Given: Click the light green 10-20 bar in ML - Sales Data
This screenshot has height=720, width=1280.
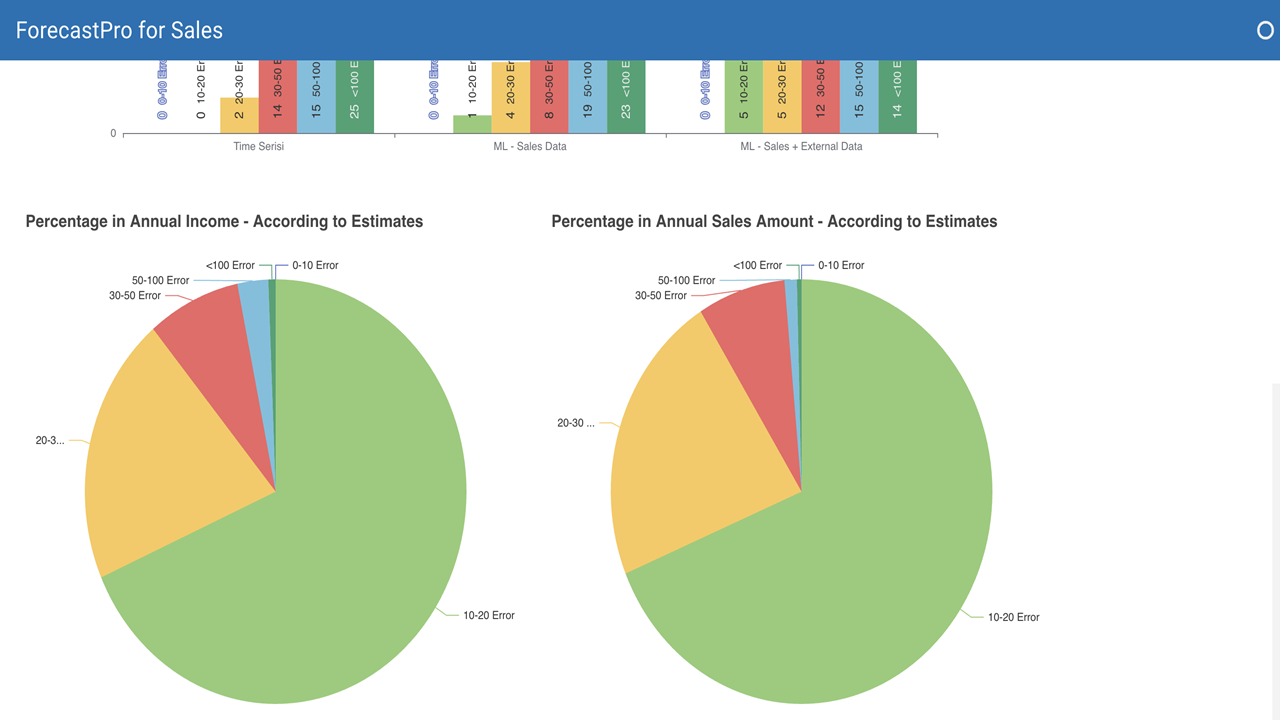Looking at the screenshot, I should coord(472,124).
